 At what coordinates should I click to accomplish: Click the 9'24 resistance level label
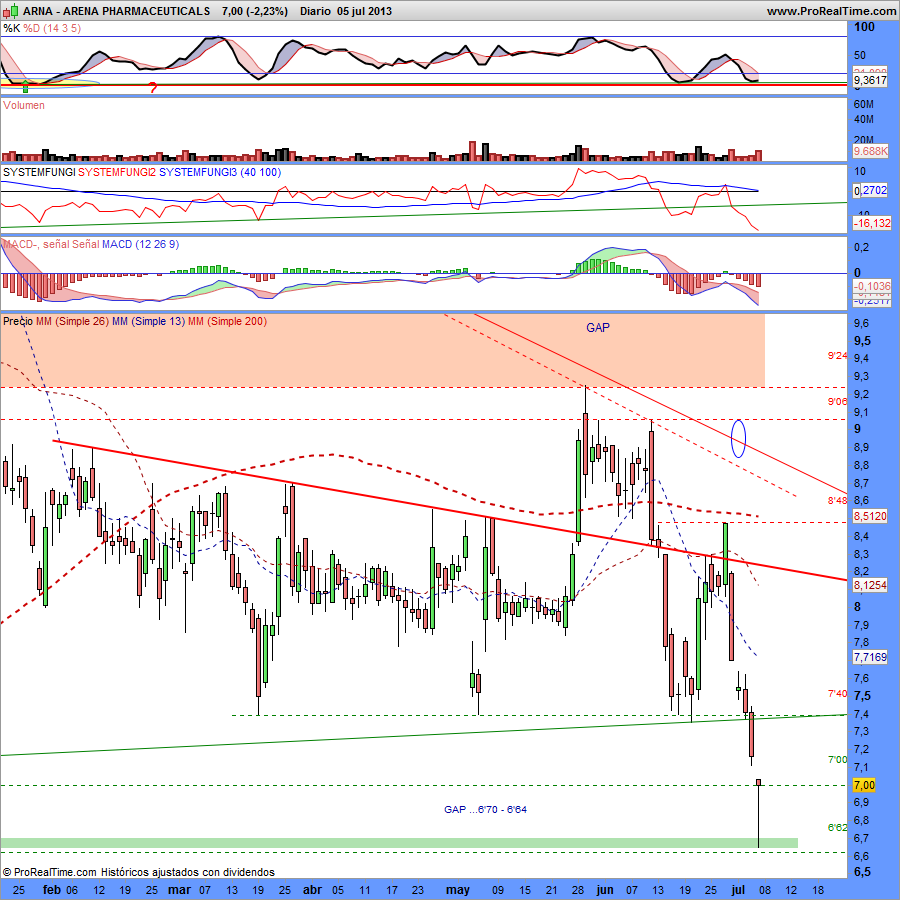coord(837,356)
